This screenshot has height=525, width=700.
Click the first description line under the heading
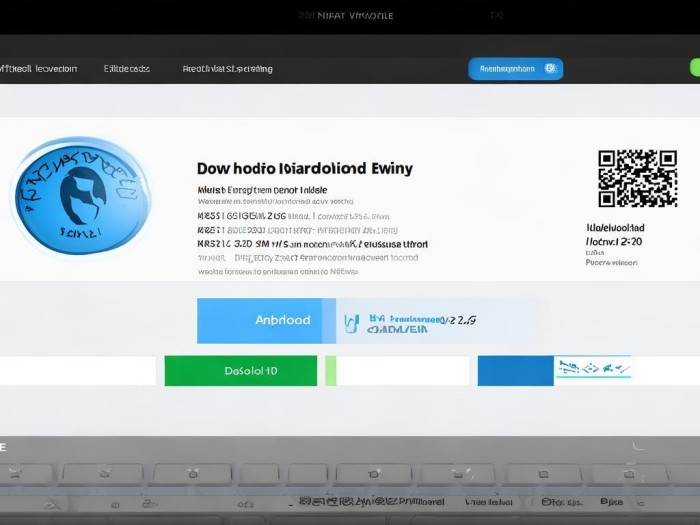[262, 188]
